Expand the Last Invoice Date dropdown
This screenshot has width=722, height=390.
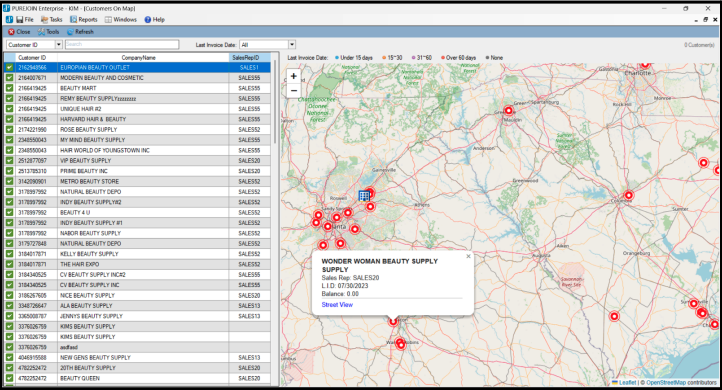(x=292, y=45)
